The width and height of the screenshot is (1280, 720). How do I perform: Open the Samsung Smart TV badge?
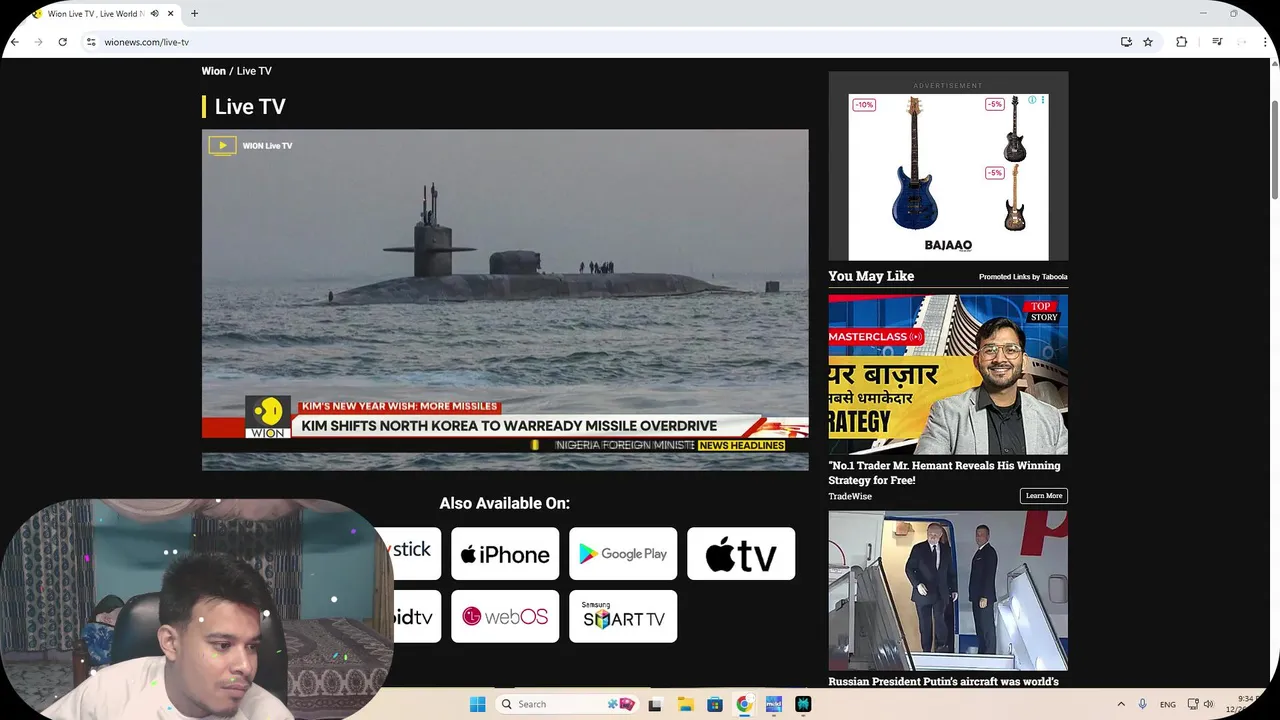[623, 616]
